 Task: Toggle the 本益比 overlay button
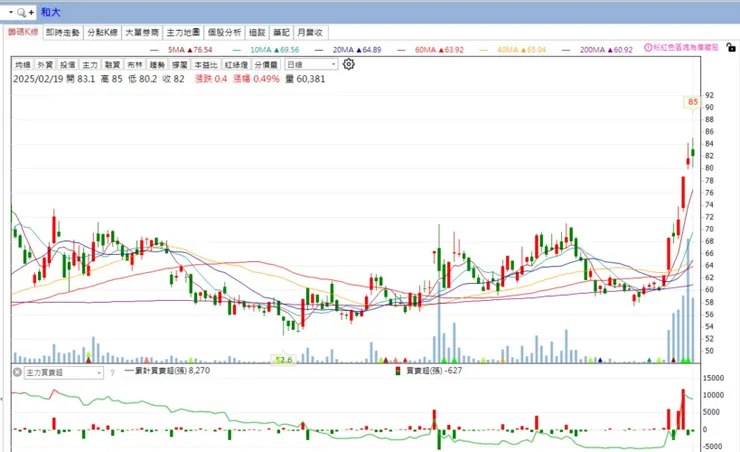(x=206, y=65)
